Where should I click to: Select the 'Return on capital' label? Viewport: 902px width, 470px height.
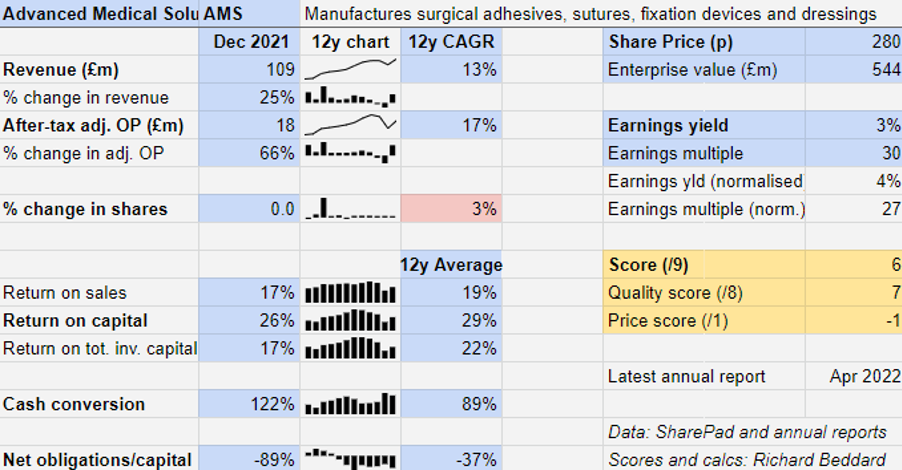click(x=75, y=320)
